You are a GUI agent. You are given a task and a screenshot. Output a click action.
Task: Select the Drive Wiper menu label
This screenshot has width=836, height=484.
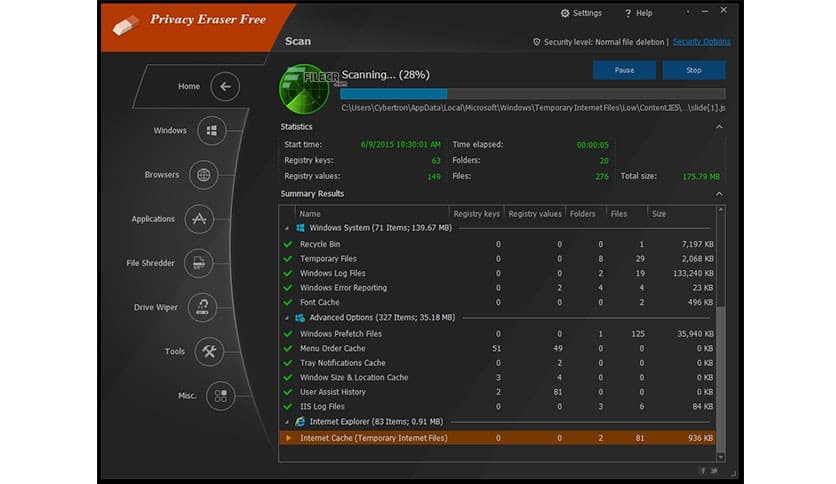pos(156,308)
